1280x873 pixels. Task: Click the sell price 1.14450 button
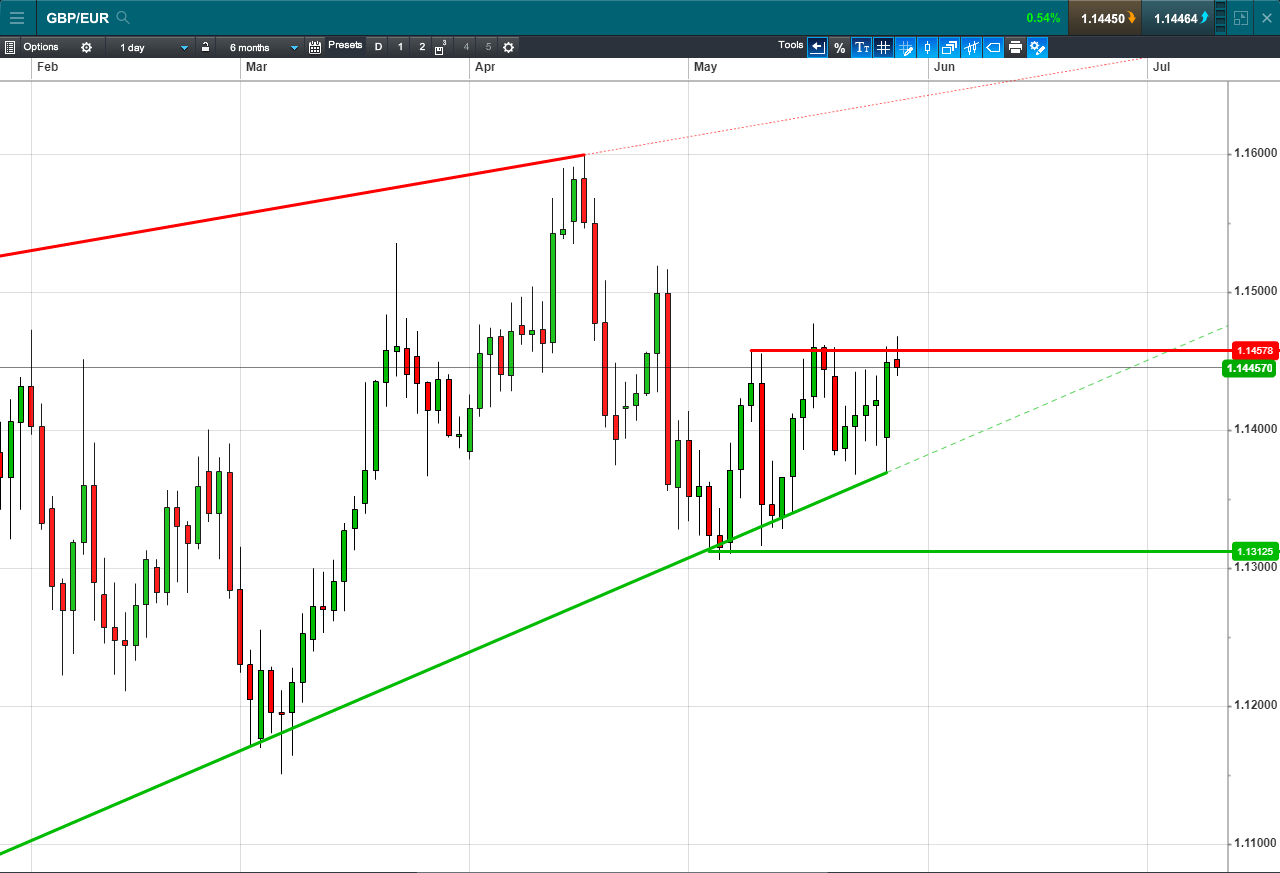click(x=1104, y=18)
